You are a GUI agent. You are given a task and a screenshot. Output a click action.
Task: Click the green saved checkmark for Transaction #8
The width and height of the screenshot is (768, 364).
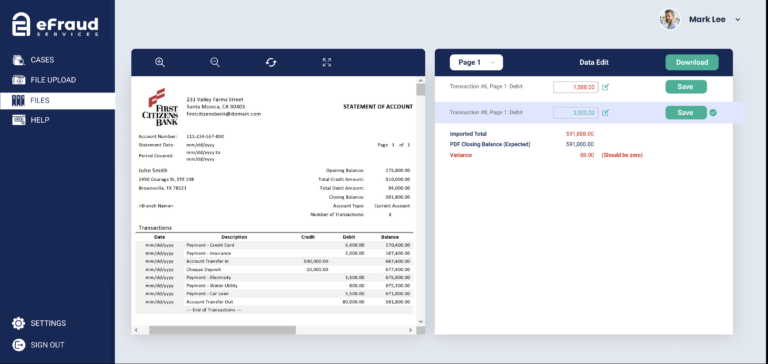(713, 113)
